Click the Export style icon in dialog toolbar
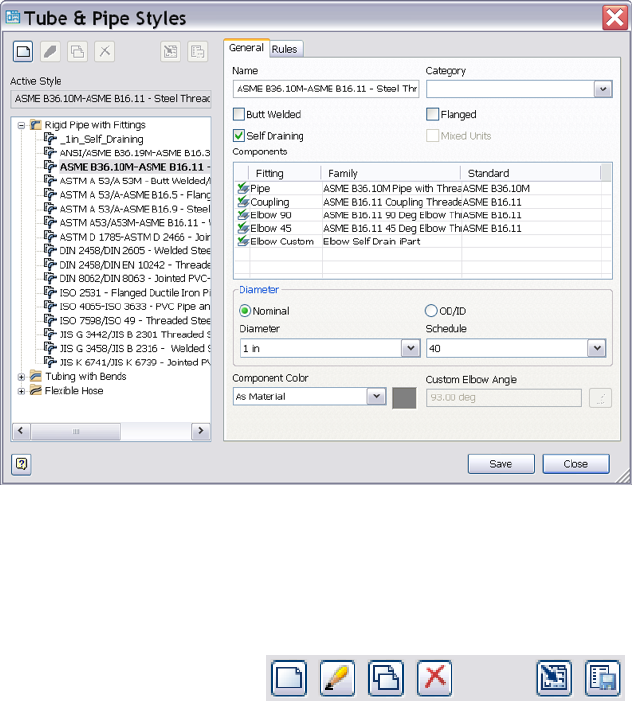Screen dimensions: 632x701 (x=198, y=51)
